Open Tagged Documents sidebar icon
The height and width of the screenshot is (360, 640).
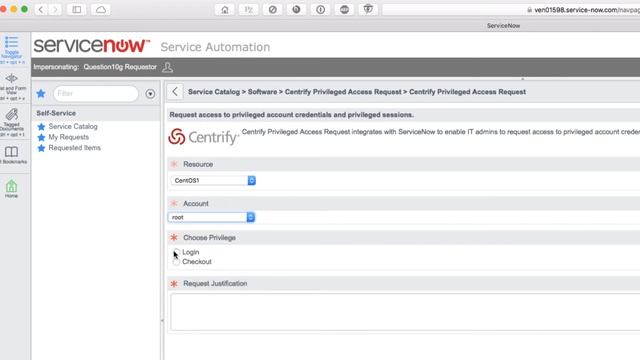[11, 114]
